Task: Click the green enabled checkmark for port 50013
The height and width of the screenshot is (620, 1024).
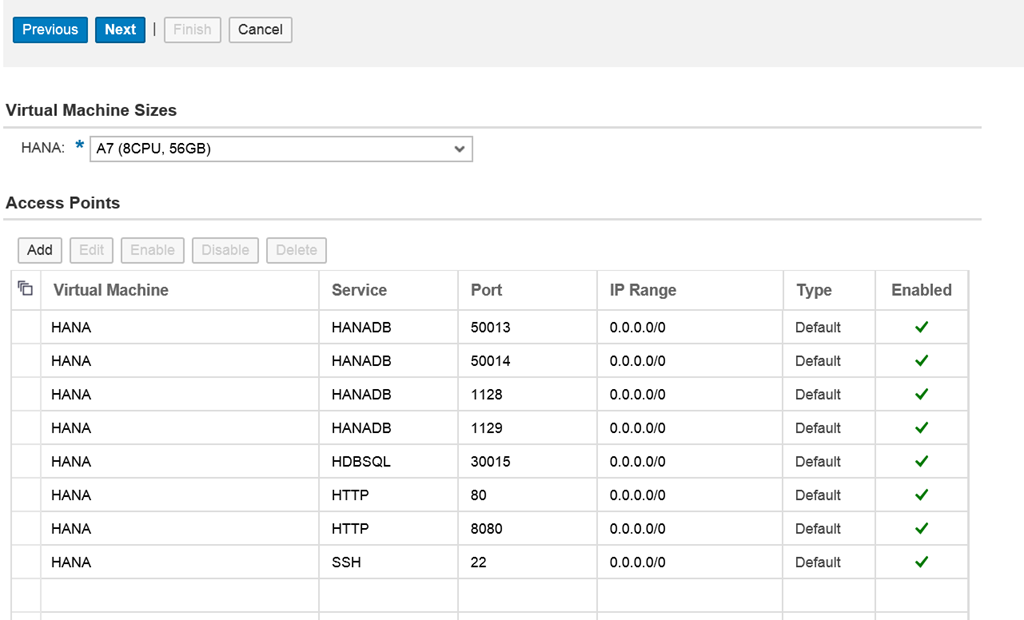Action: (921, 327)
